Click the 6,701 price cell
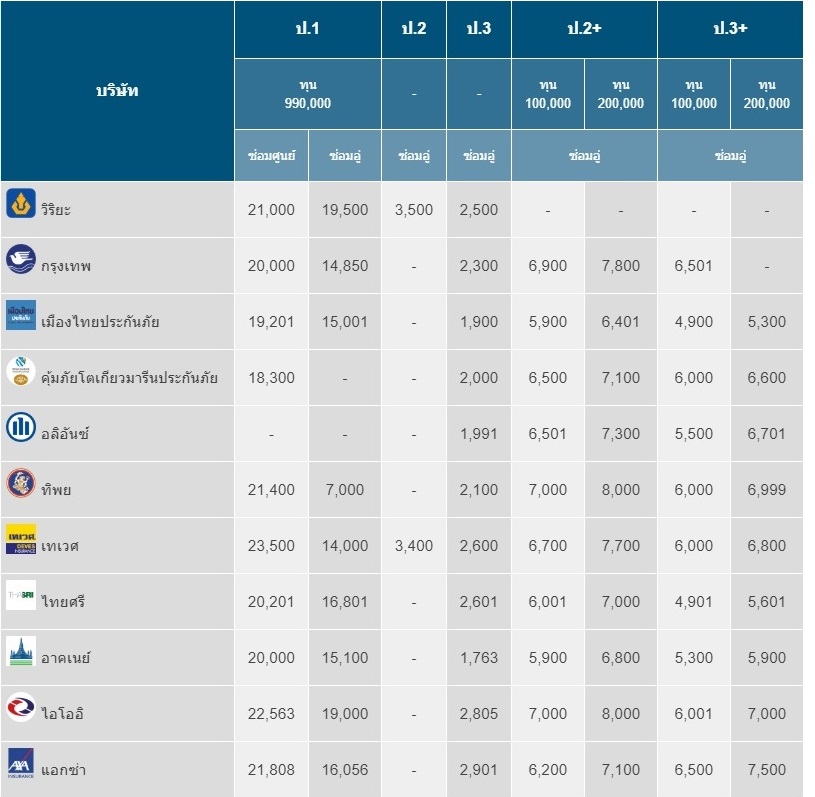Screen dimensions: 815x797 click(767, 434)
